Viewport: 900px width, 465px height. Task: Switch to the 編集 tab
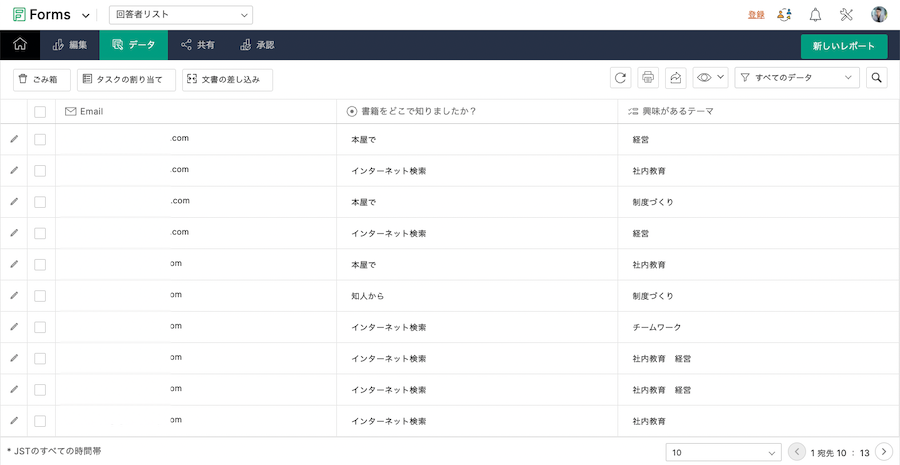click(x=69, y=45)
